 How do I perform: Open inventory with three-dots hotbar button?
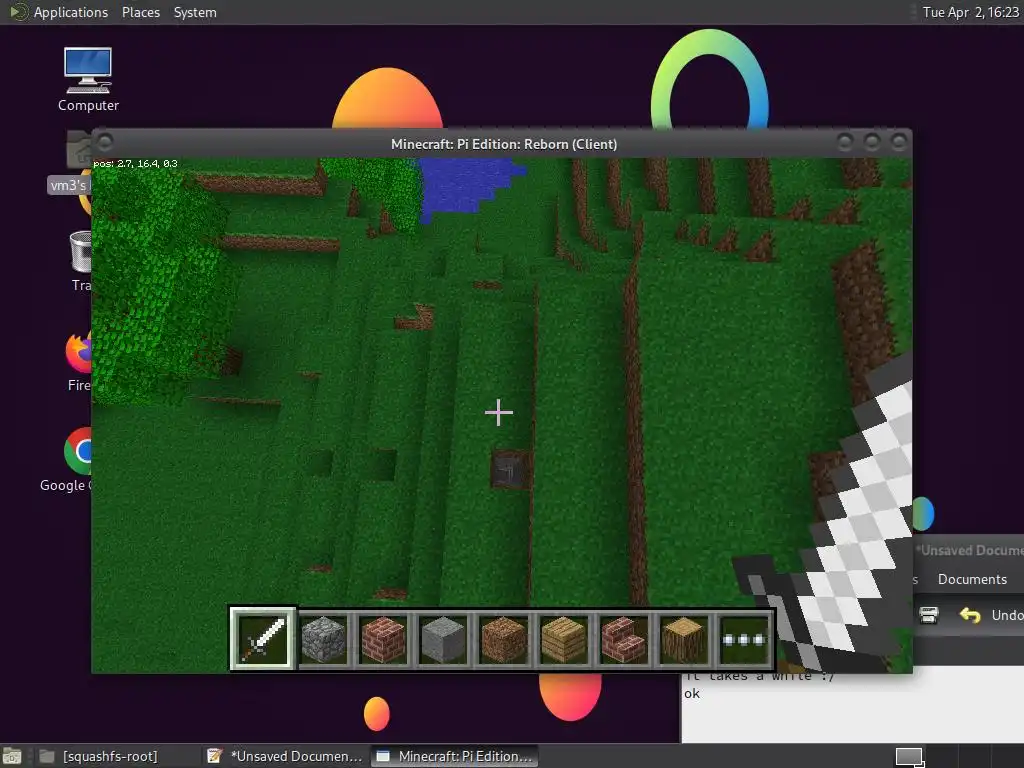coord(744,639)
